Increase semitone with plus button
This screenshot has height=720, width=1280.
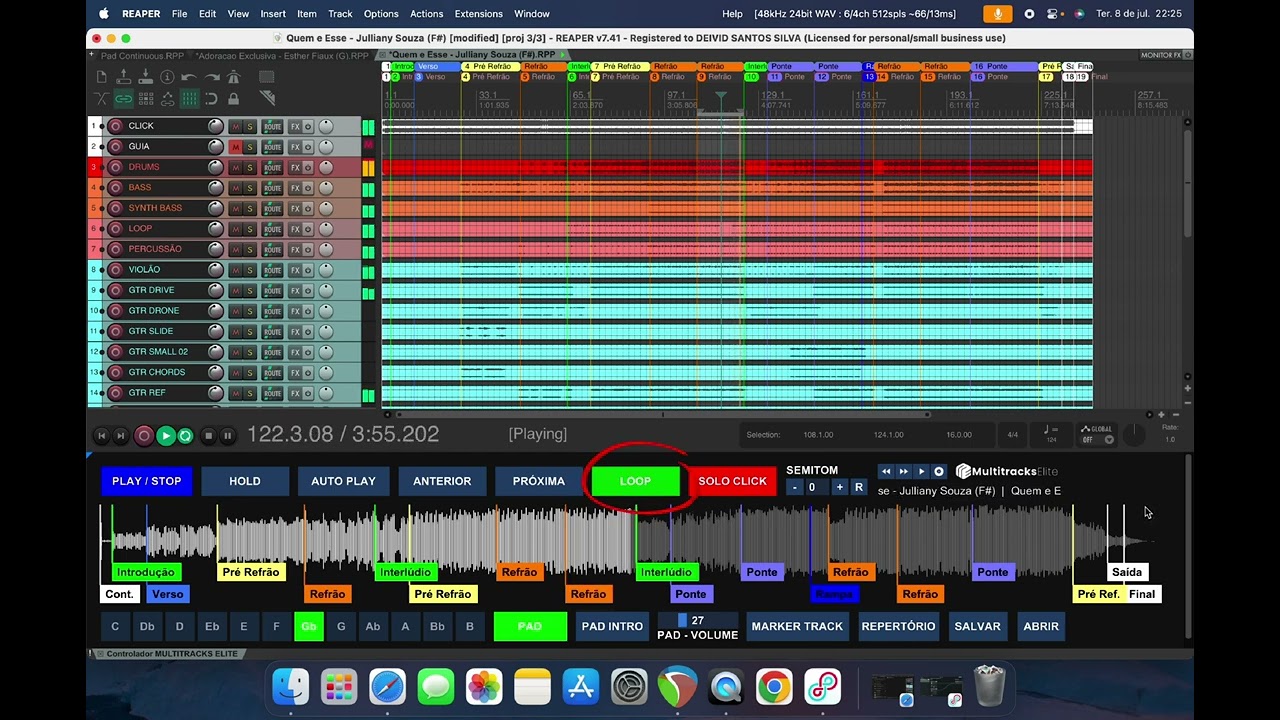(x=840, y=488)
